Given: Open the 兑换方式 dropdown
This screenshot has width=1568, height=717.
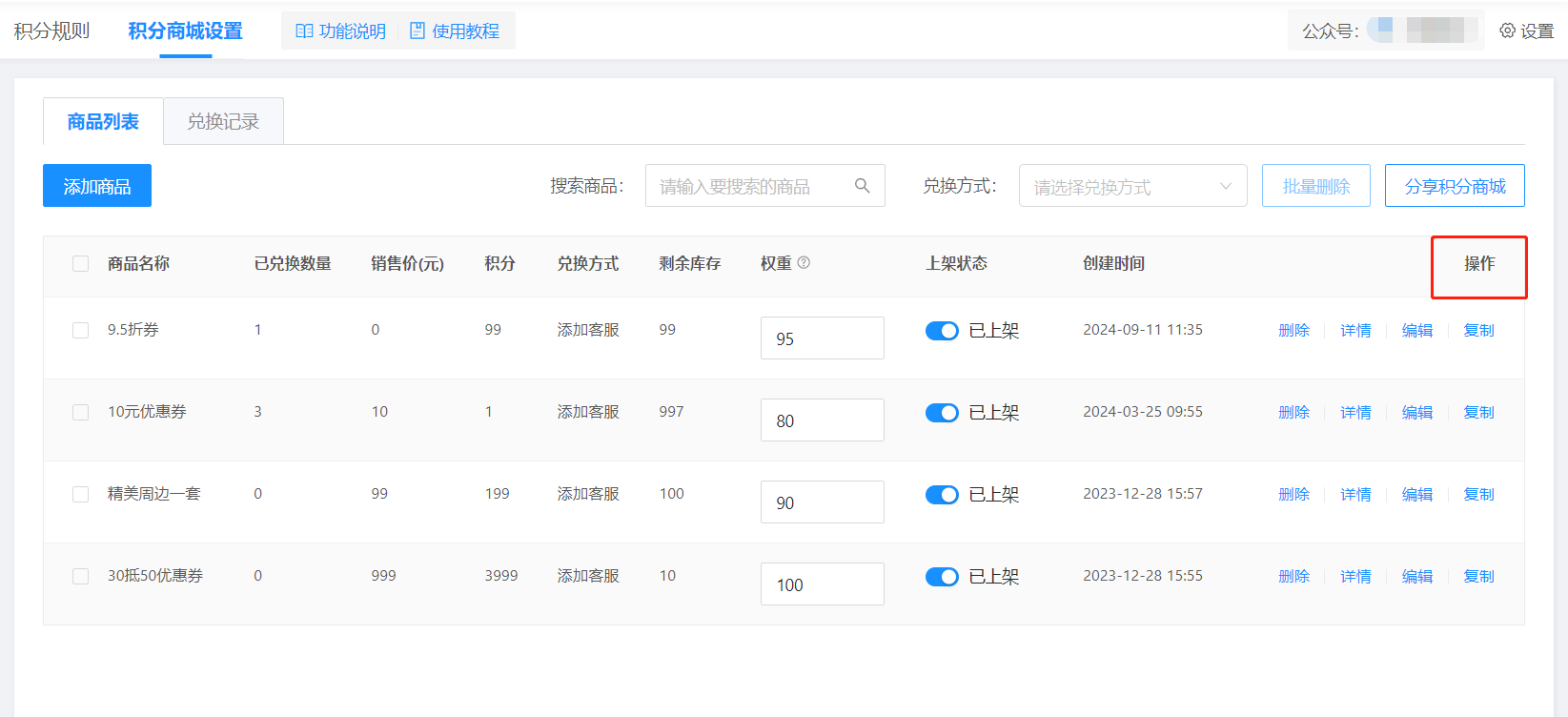Looking at the screenshot, I should point(1132,186).
